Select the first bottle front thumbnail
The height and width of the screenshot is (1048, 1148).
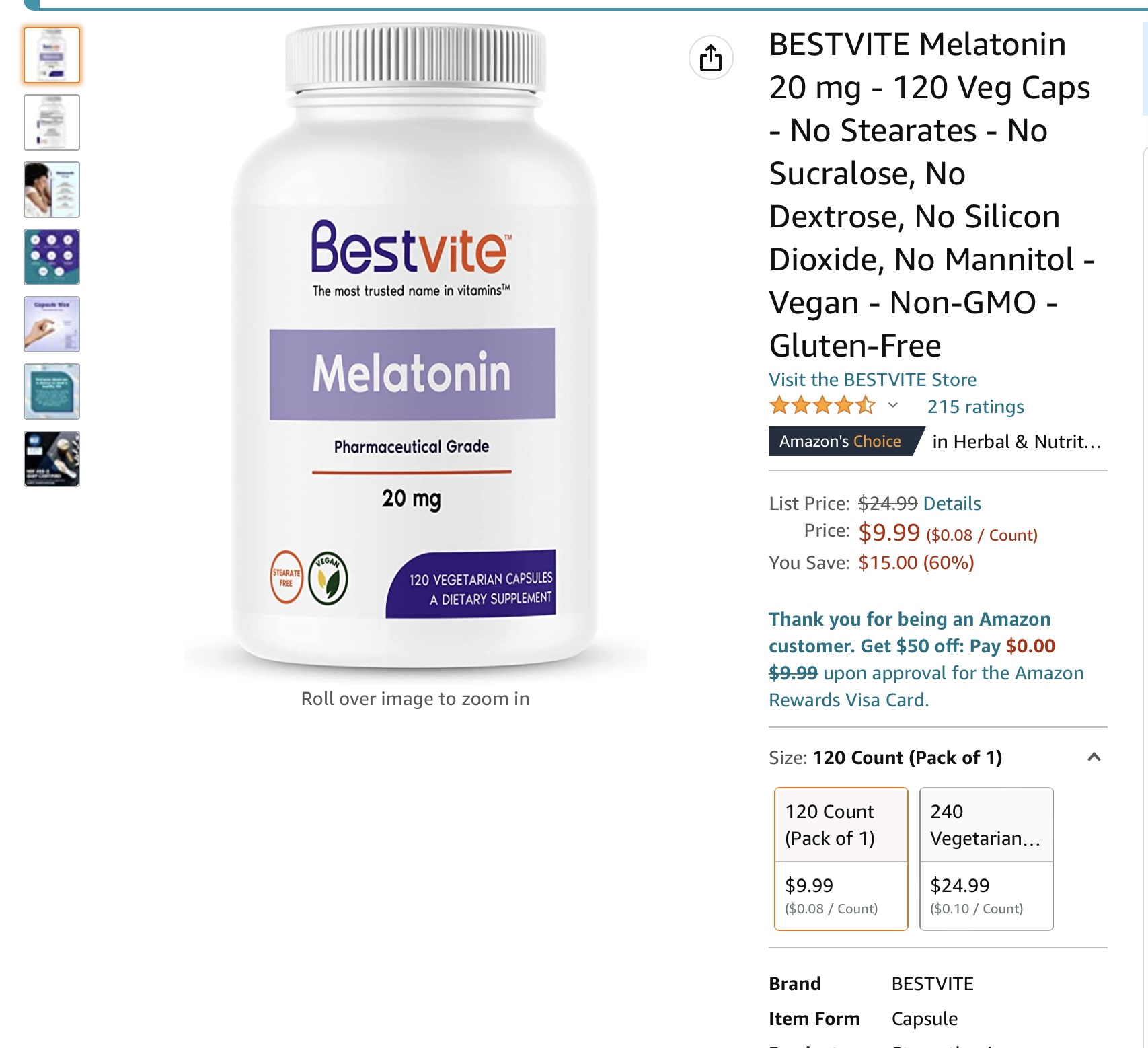[x=52, y=55]
